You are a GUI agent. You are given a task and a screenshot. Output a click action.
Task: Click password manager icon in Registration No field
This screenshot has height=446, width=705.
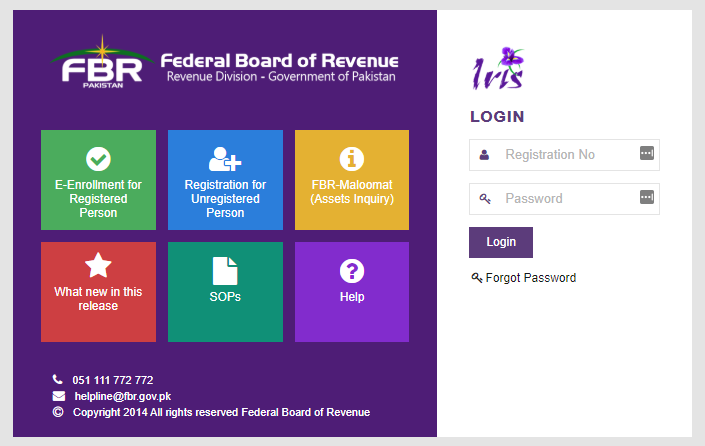[x=646, y=153]
